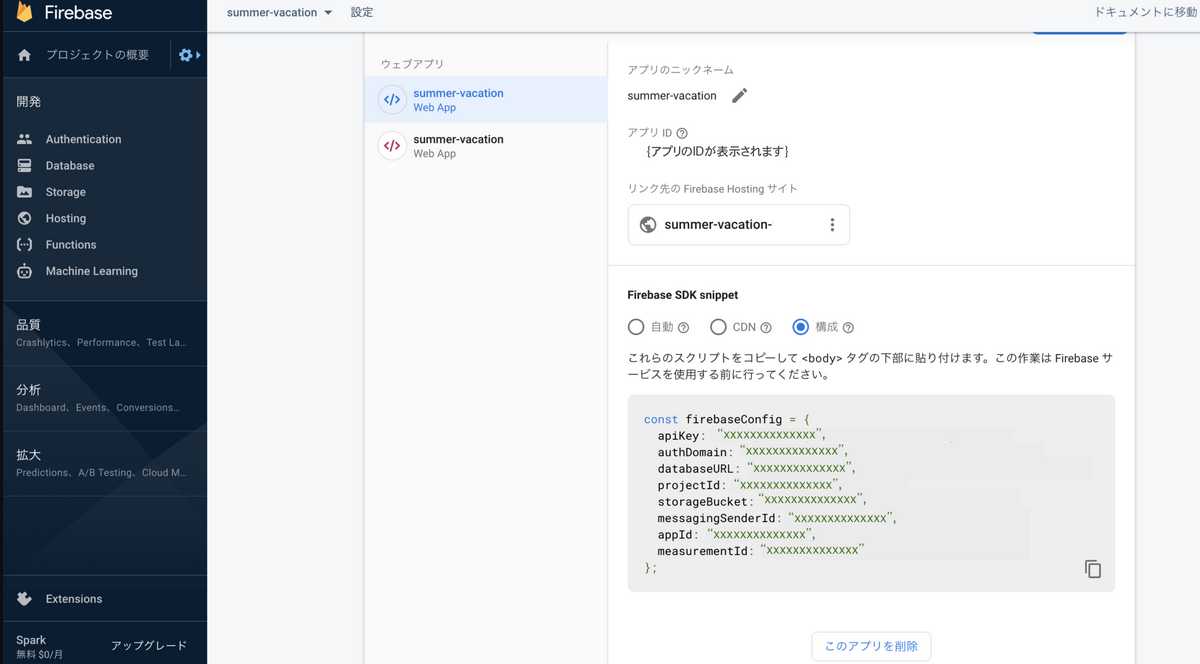The height and width of the screenshot is (664, 1200).
Task: Click the globe icon on hosting site card
Action: click(x=648, y=225)
